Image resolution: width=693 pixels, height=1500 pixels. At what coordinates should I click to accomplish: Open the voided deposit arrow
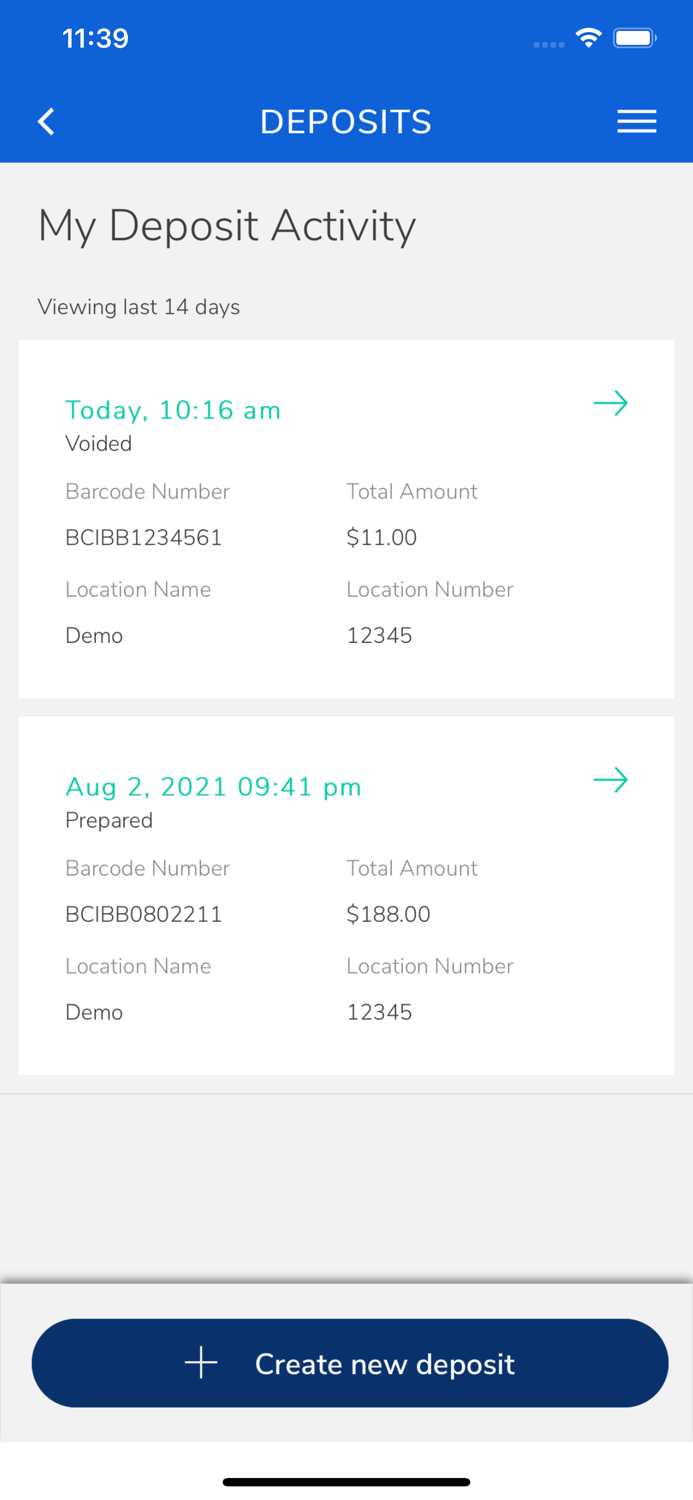[x=610, y=404]
